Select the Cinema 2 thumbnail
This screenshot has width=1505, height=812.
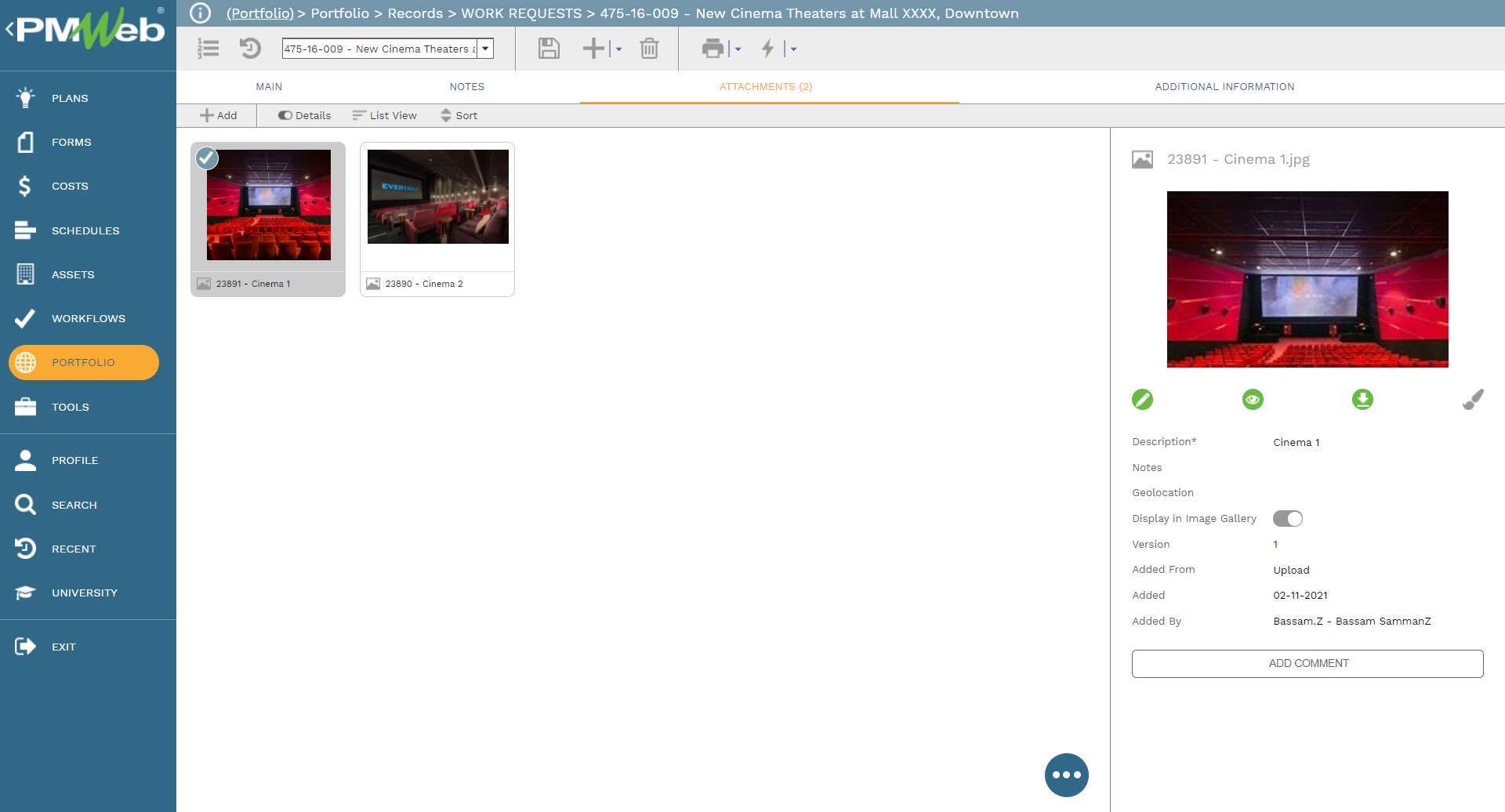437,198
